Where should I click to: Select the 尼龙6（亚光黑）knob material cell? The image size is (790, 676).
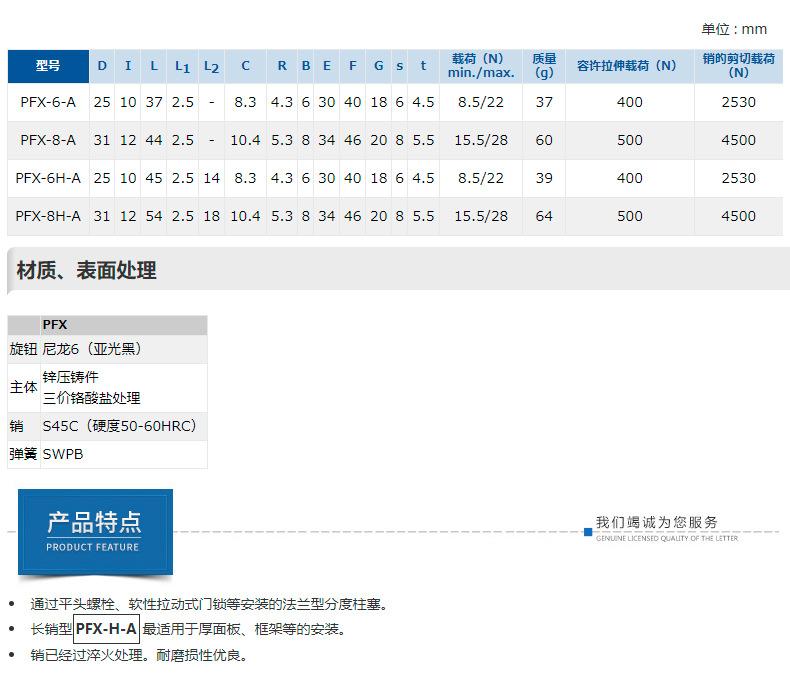coord(92,349)
